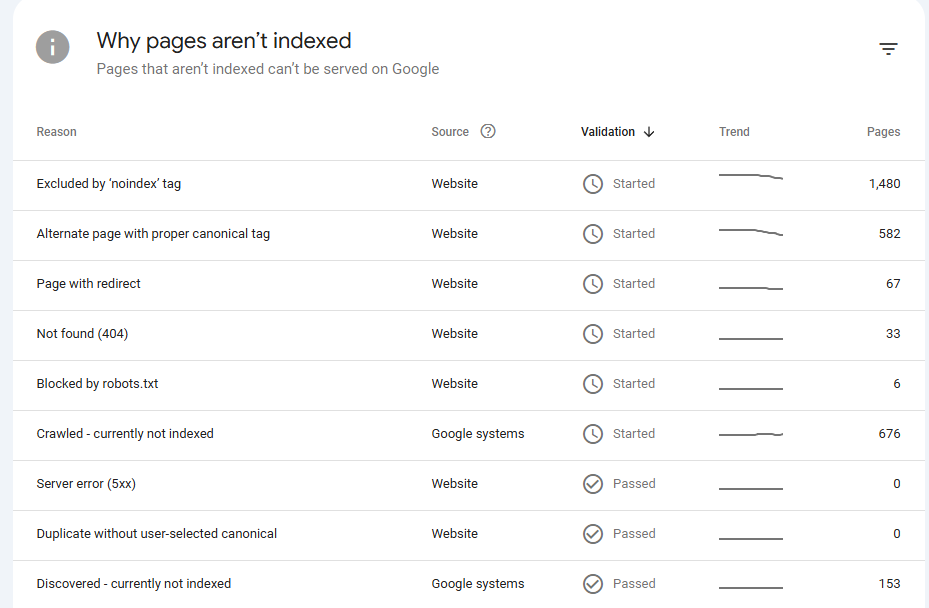Viewport: 929px width, 608px height.
Task: Open 'Crawled - currently not indexed' row
Action: [x=125, y=434]
